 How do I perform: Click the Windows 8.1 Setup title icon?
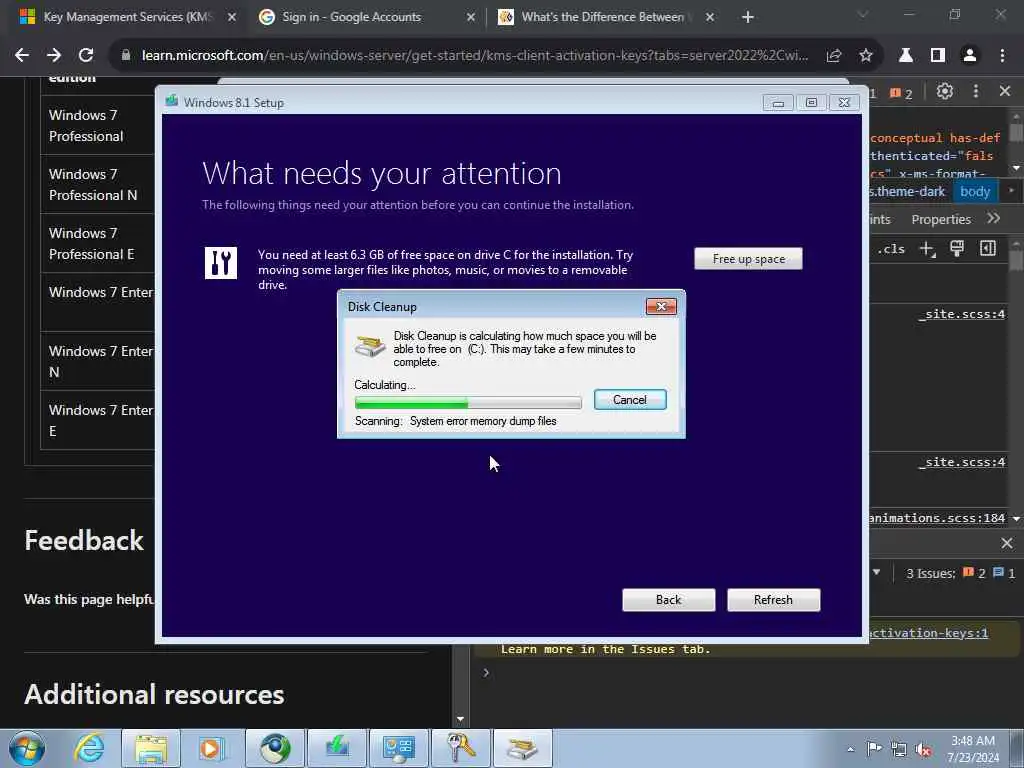click(172, 102)
